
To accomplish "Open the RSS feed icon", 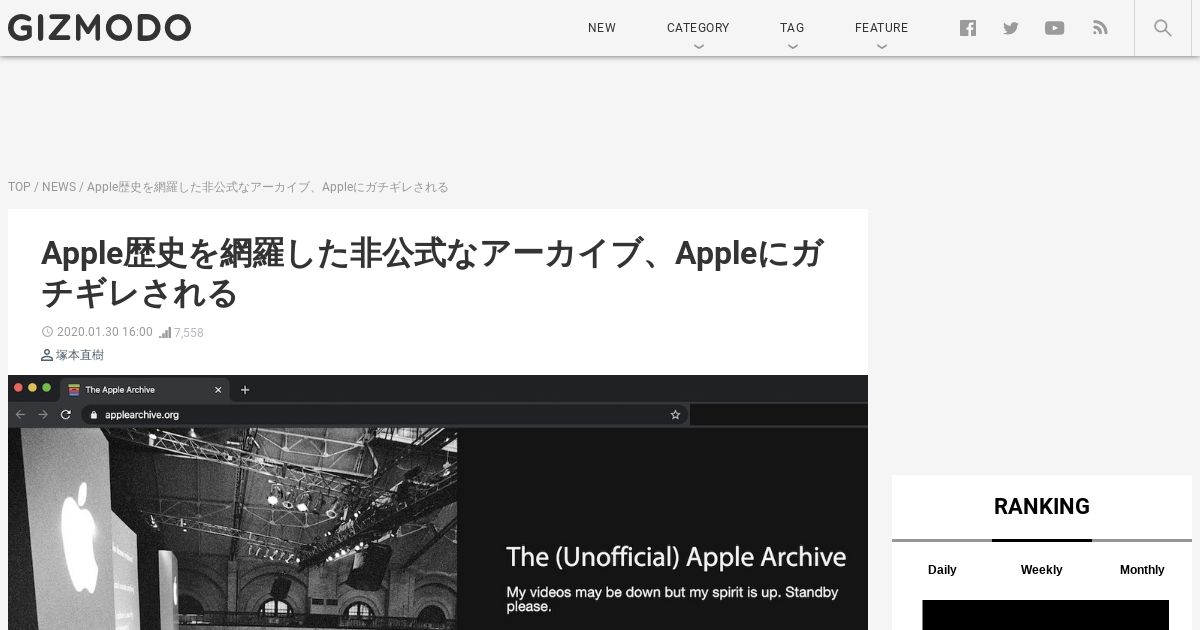I will point(1100,28).
